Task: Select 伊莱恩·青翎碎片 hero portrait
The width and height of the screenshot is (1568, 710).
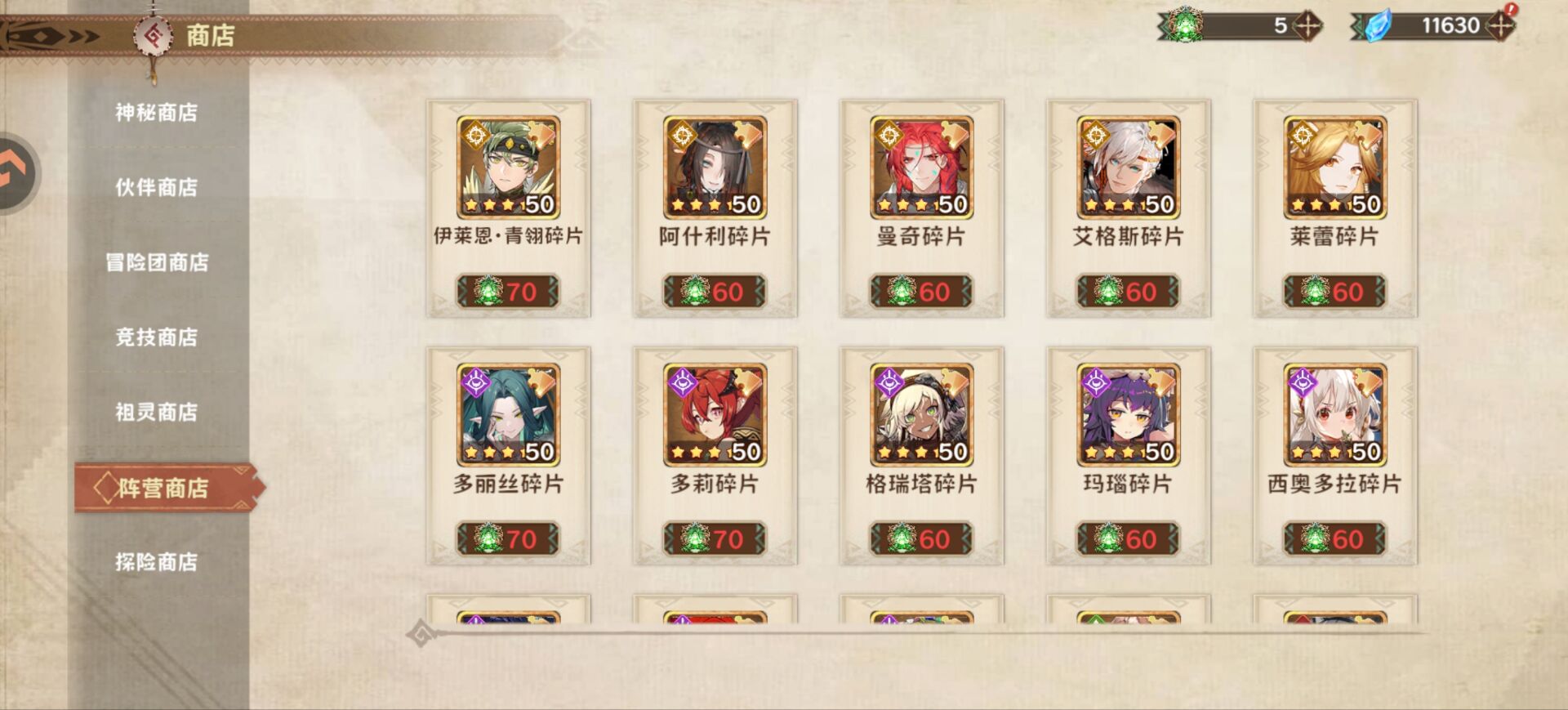Action: point(508,167)
